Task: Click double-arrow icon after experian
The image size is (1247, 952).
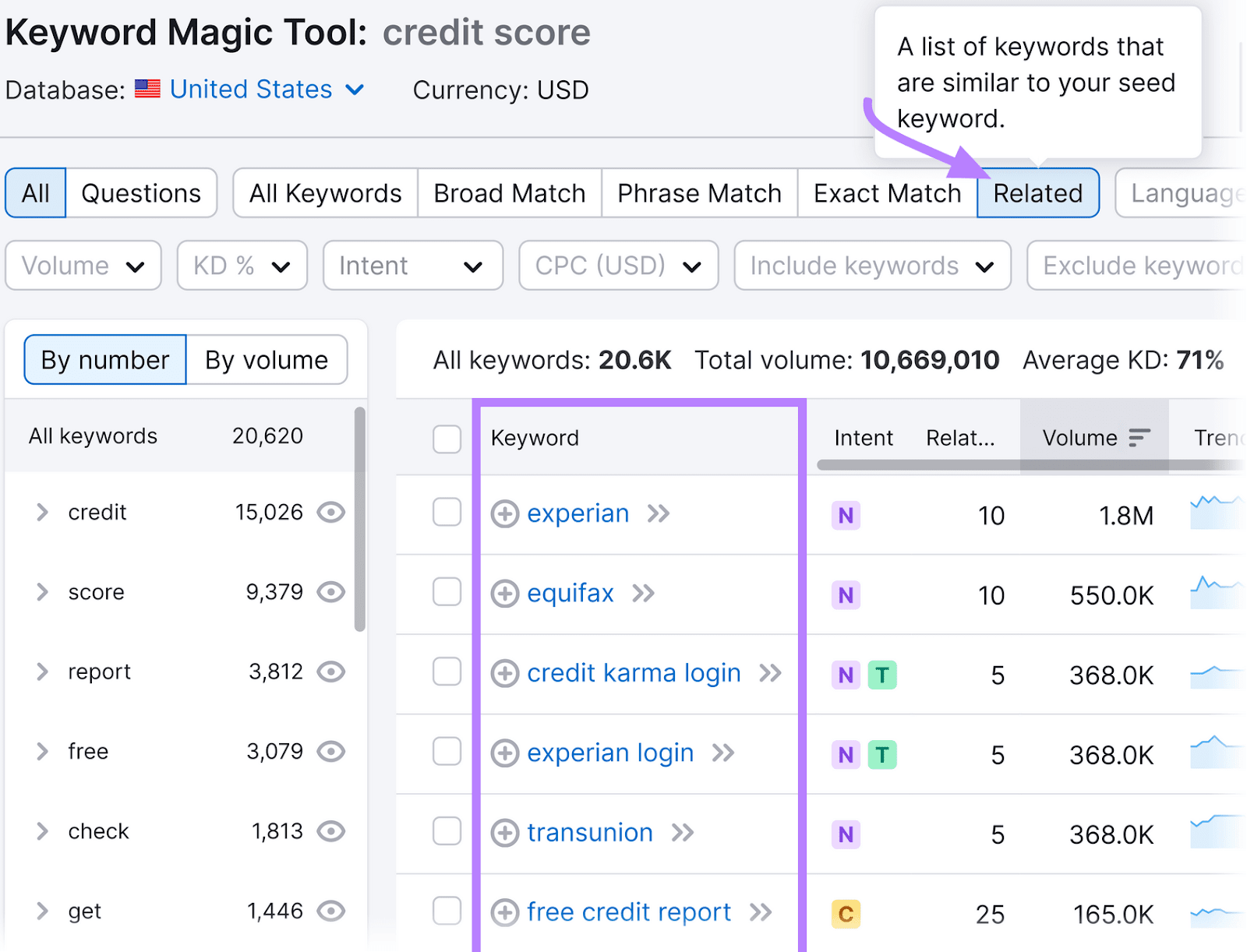Action: (x=659, y=514)
